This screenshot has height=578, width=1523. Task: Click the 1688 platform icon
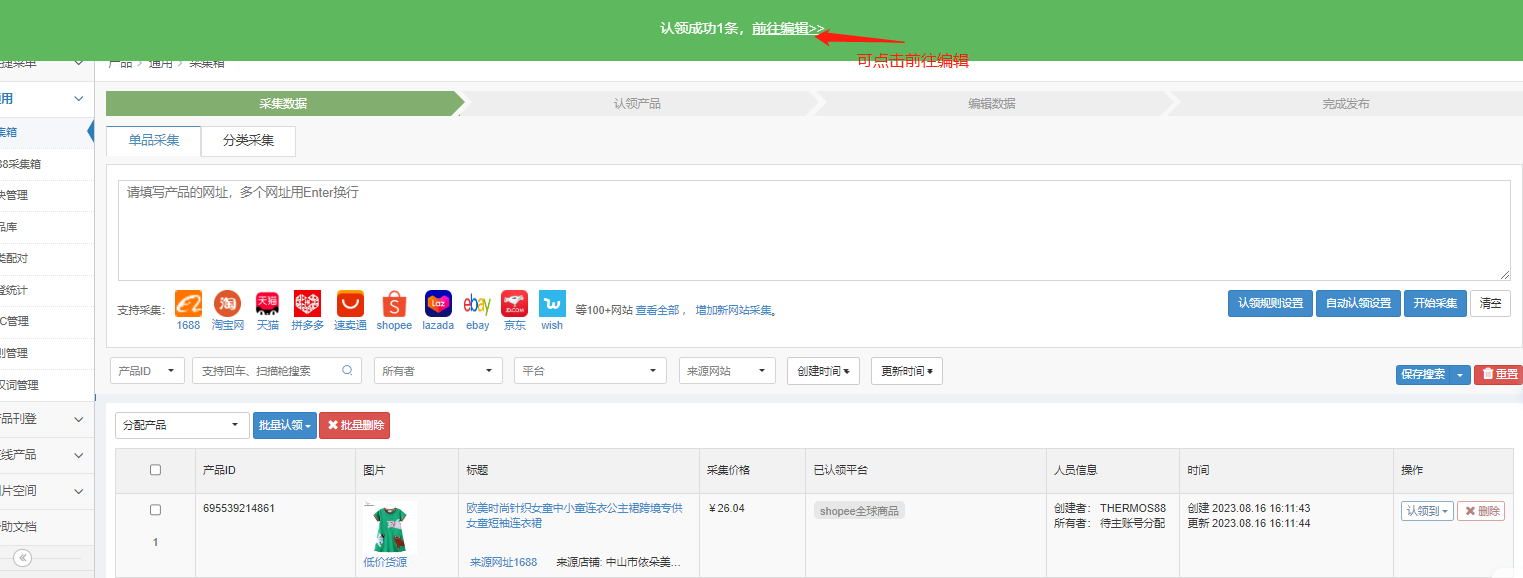pos(188,304)
